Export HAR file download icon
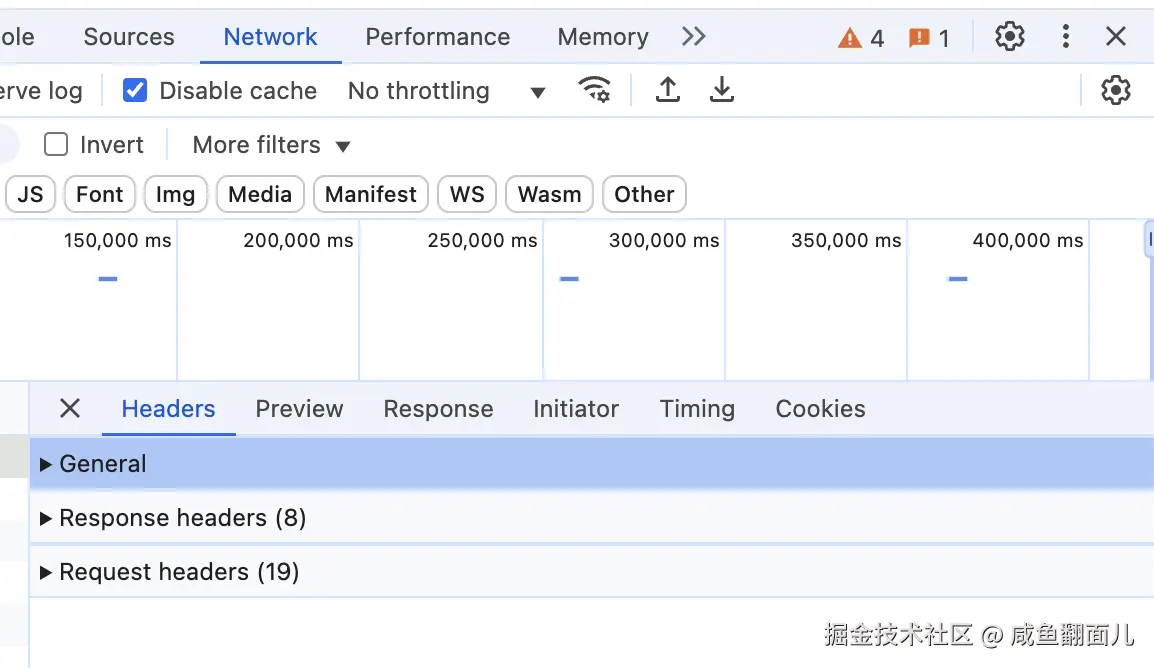Screen dimensions: 1154x668 722,90
